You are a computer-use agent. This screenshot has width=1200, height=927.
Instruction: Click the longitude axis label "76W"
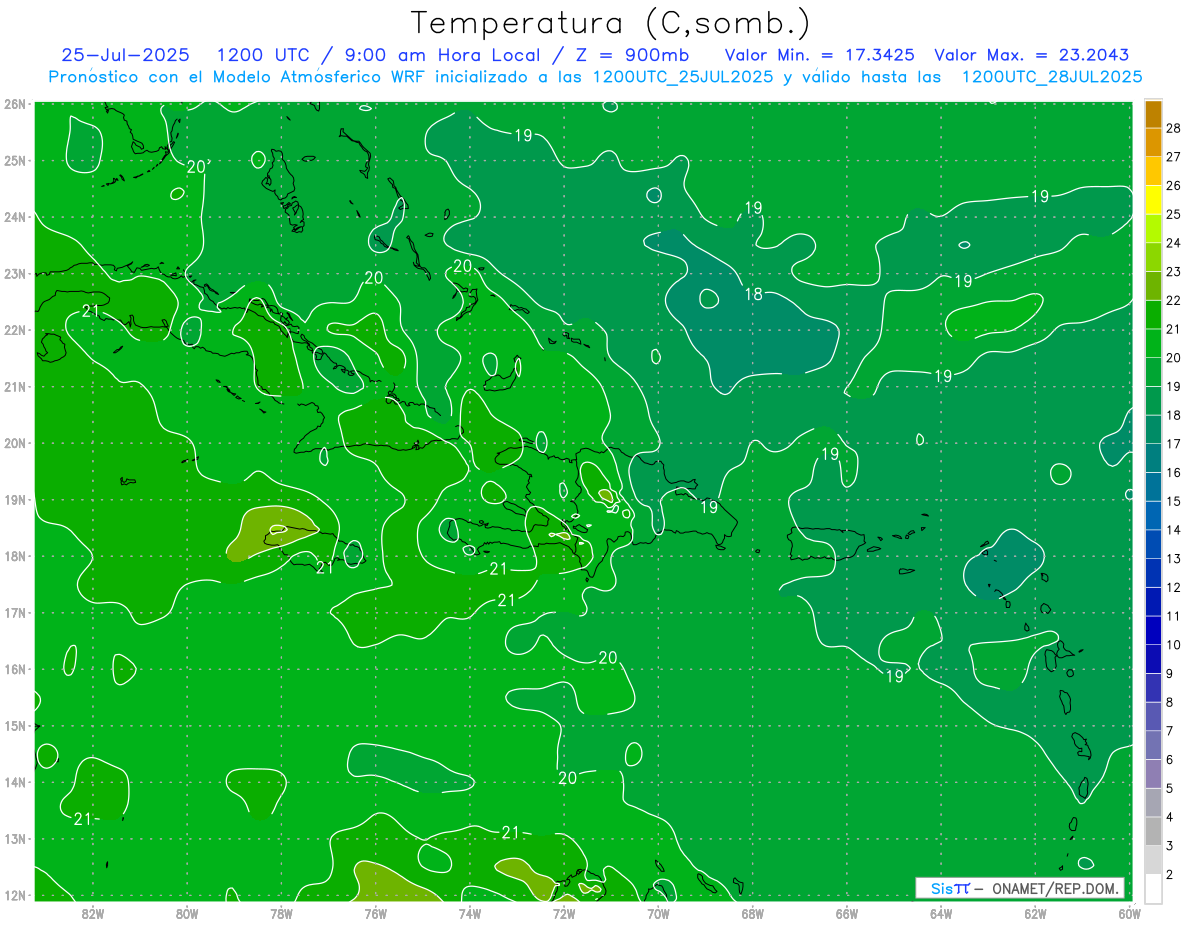[375, 913]
